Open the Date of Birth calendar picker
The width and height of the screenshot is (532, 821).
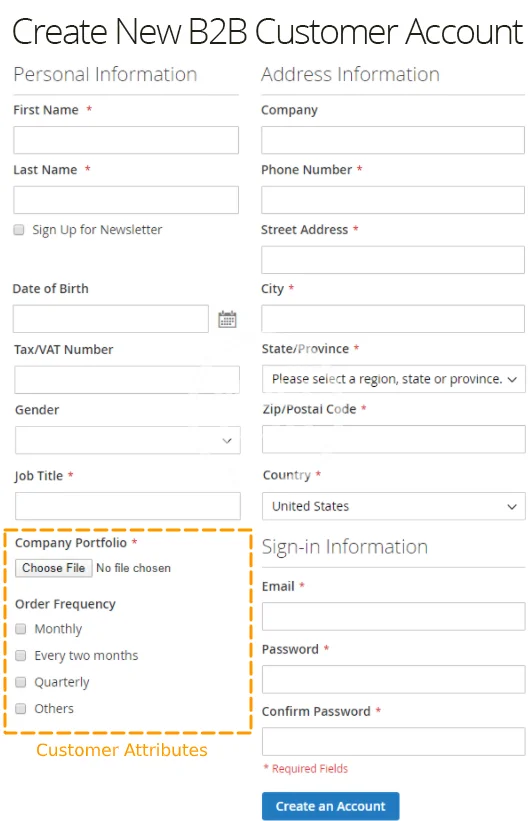tap(227, 319)
